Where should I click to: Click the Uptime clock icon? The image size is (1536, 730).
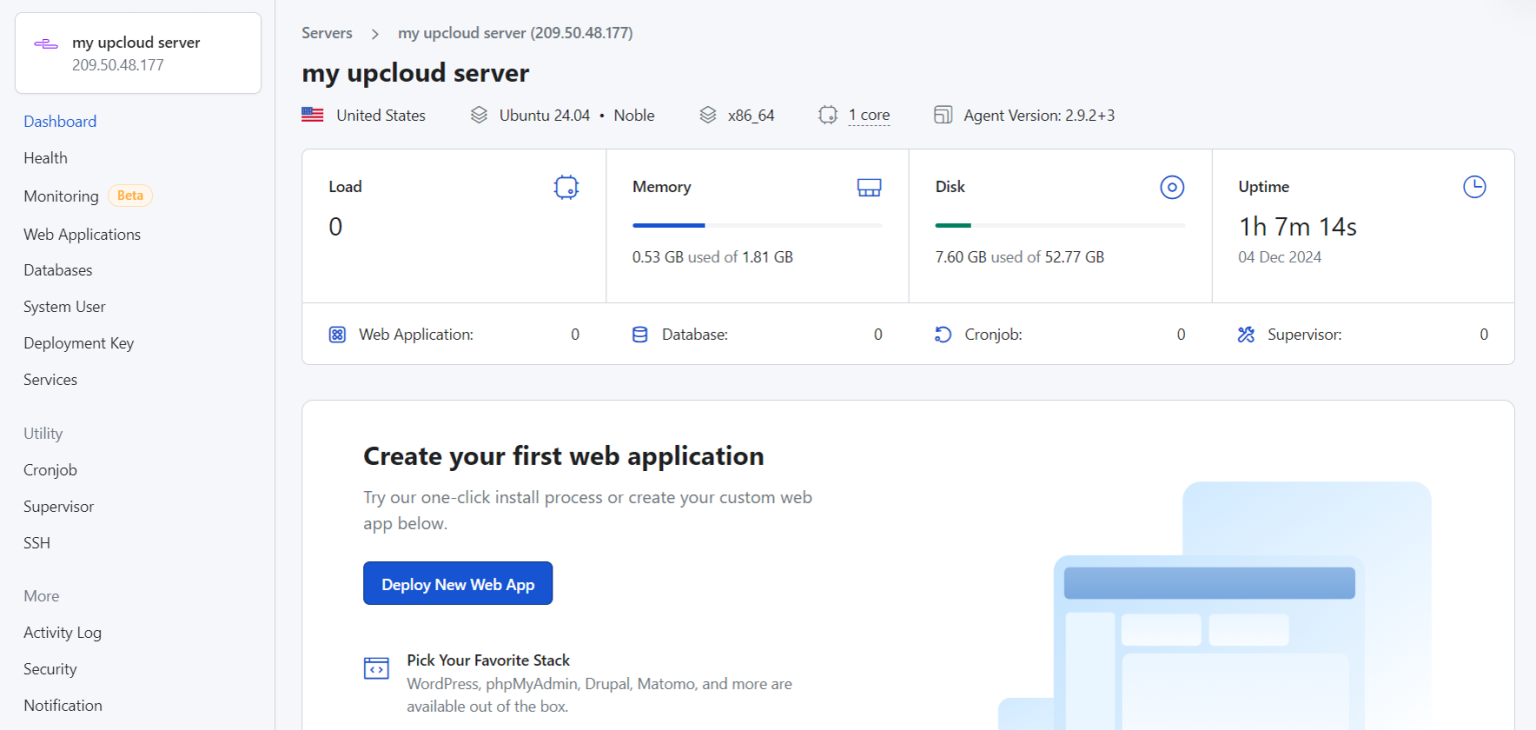coord(1474,186)
